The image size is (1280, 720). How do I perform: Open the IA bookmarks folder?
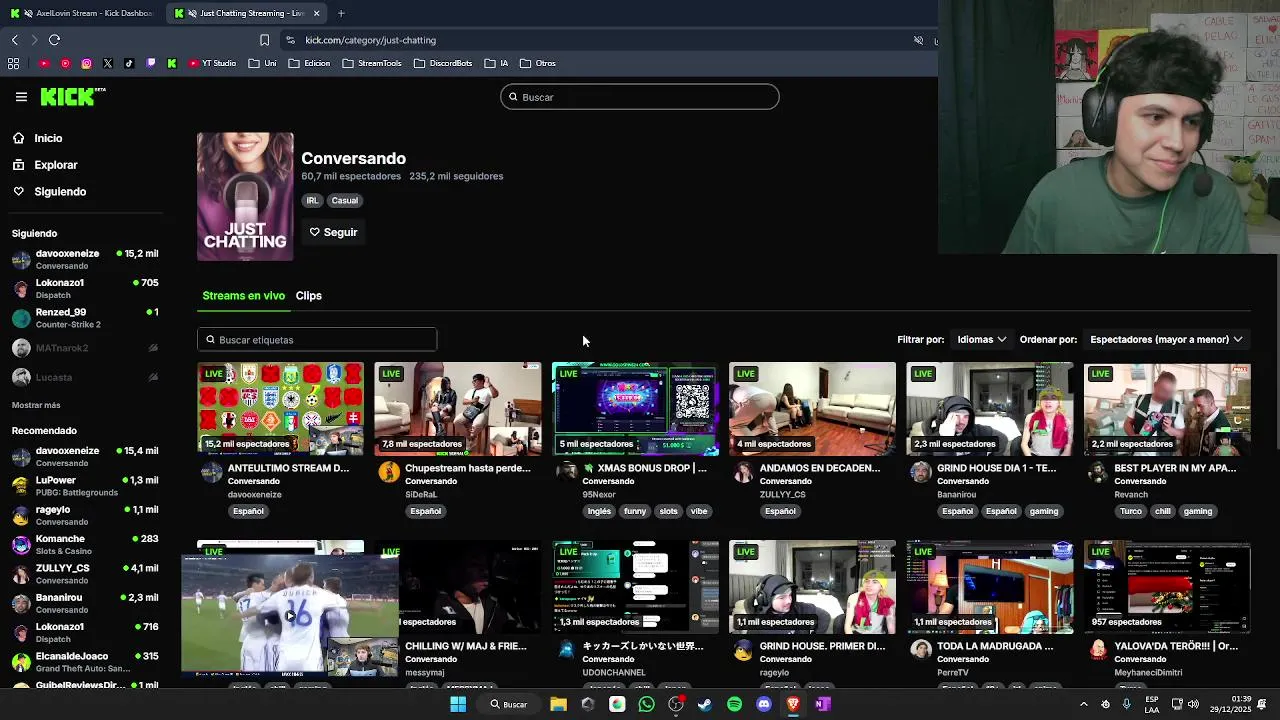coord(496,63)
